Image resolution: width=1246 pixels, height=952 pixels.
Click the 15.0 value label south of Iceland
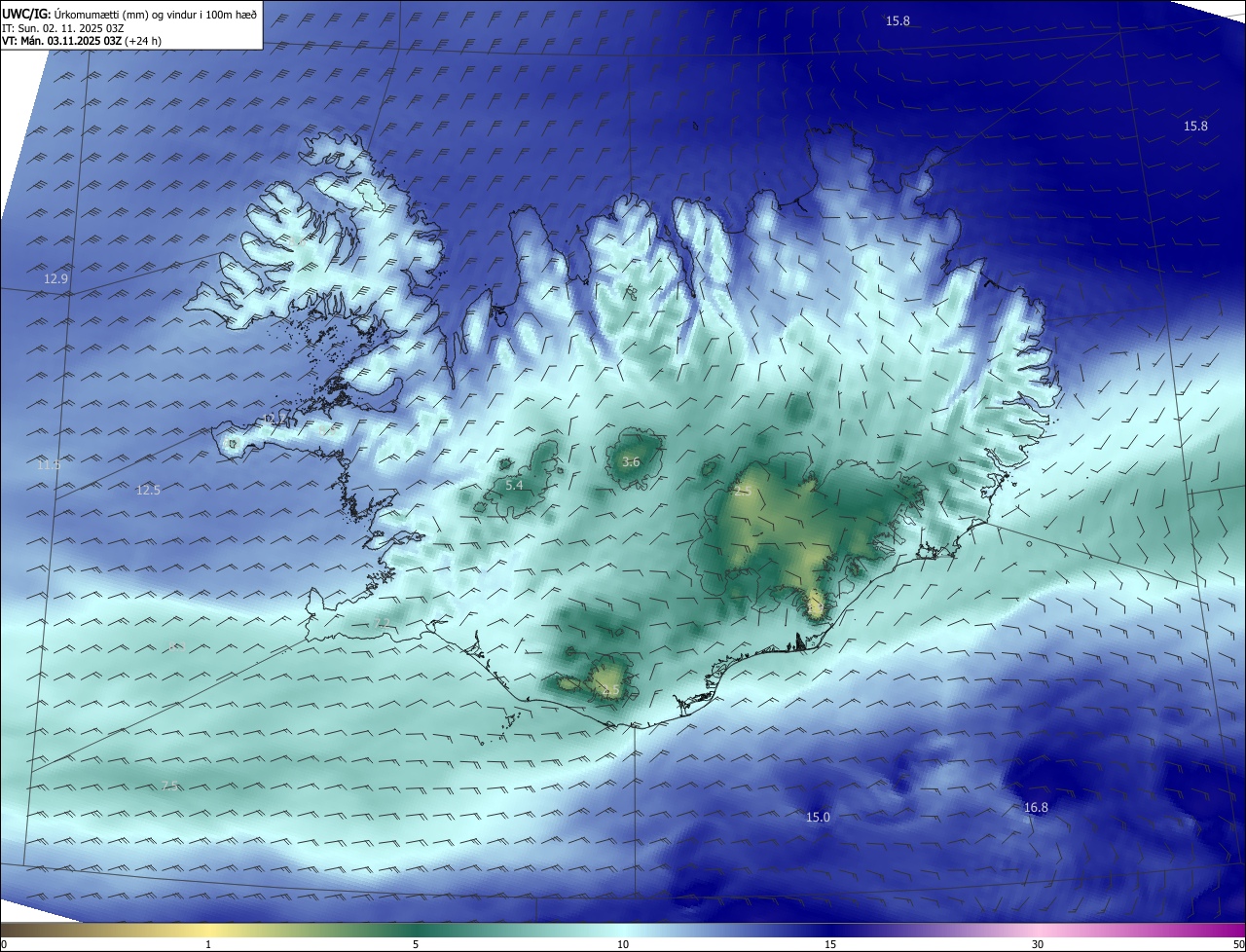(818, 818)
